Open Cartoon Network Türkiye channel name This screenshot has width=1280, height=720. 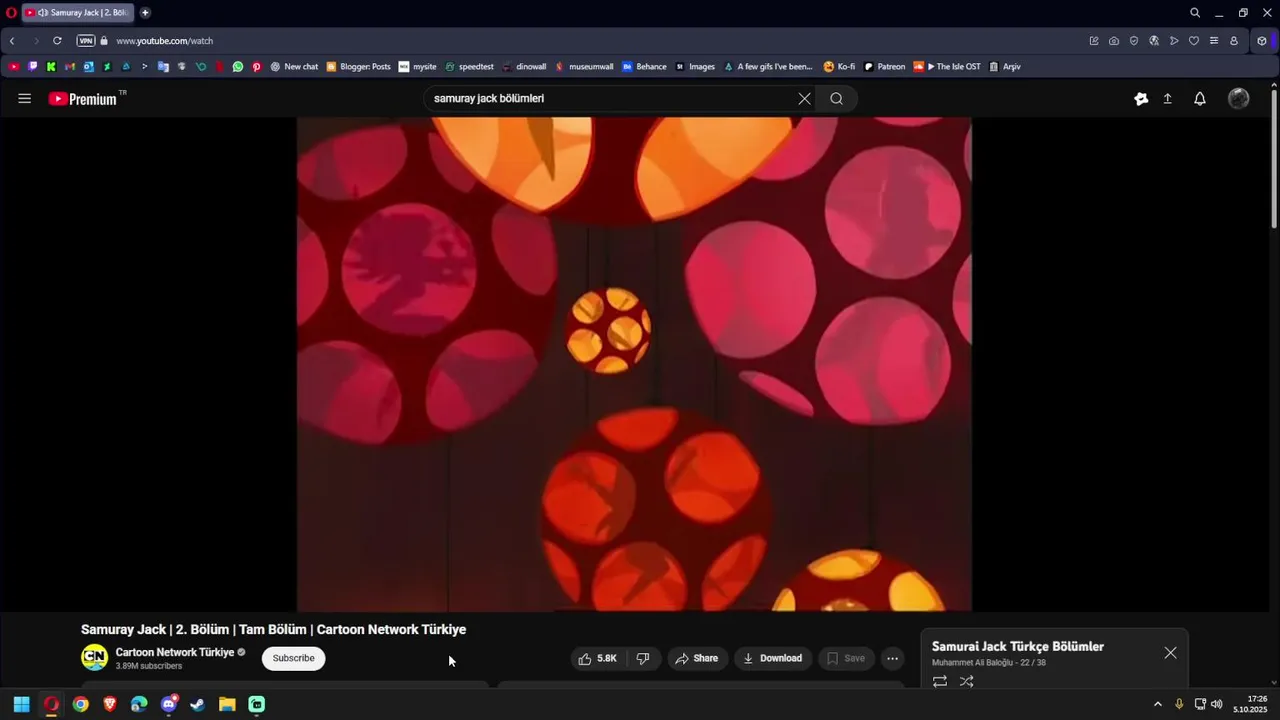pyautogui.click(x=175, y=652)
